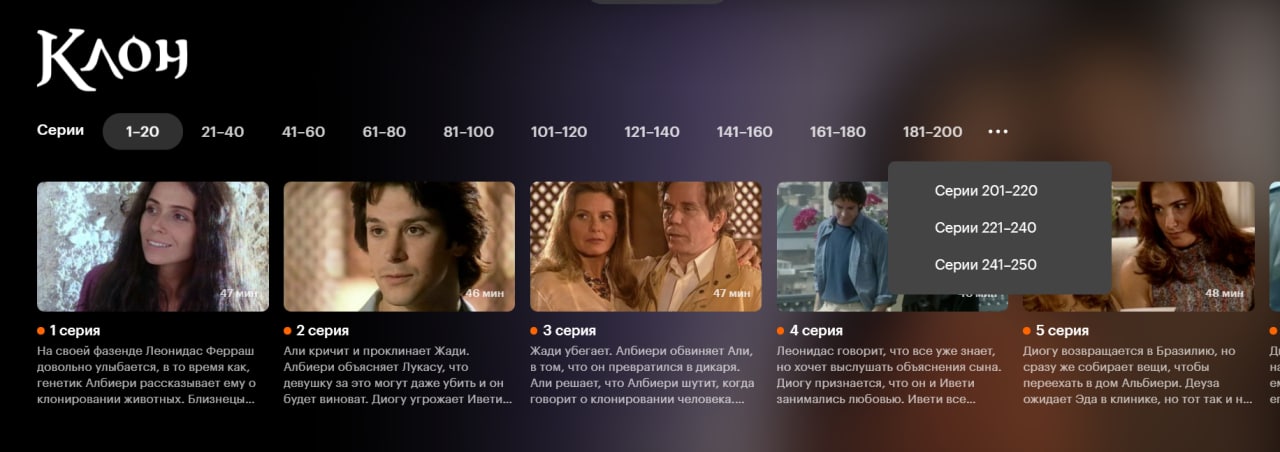
Task: Pick Серии 241–250 menu entry
Action: click(x=985, y=265)
